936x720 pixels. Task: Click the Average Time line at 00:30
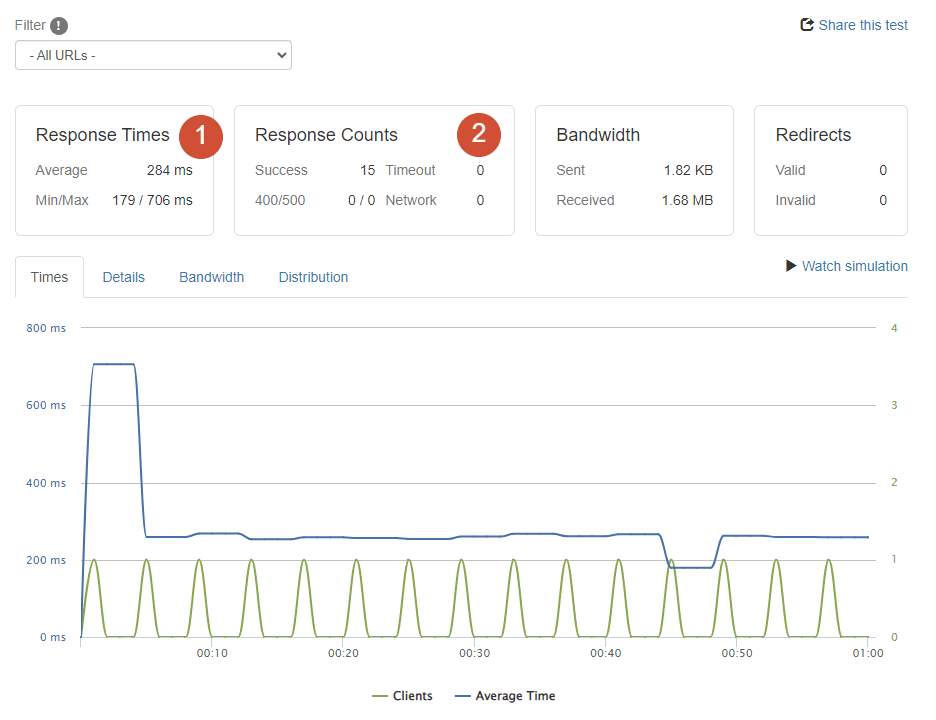point(475,536)
